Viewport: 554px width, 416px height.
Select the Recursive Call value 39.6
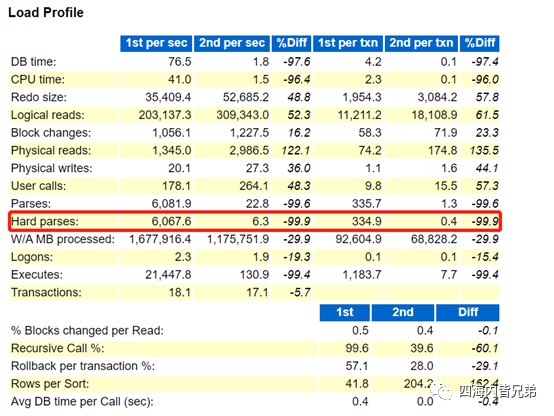click(422, 348)
